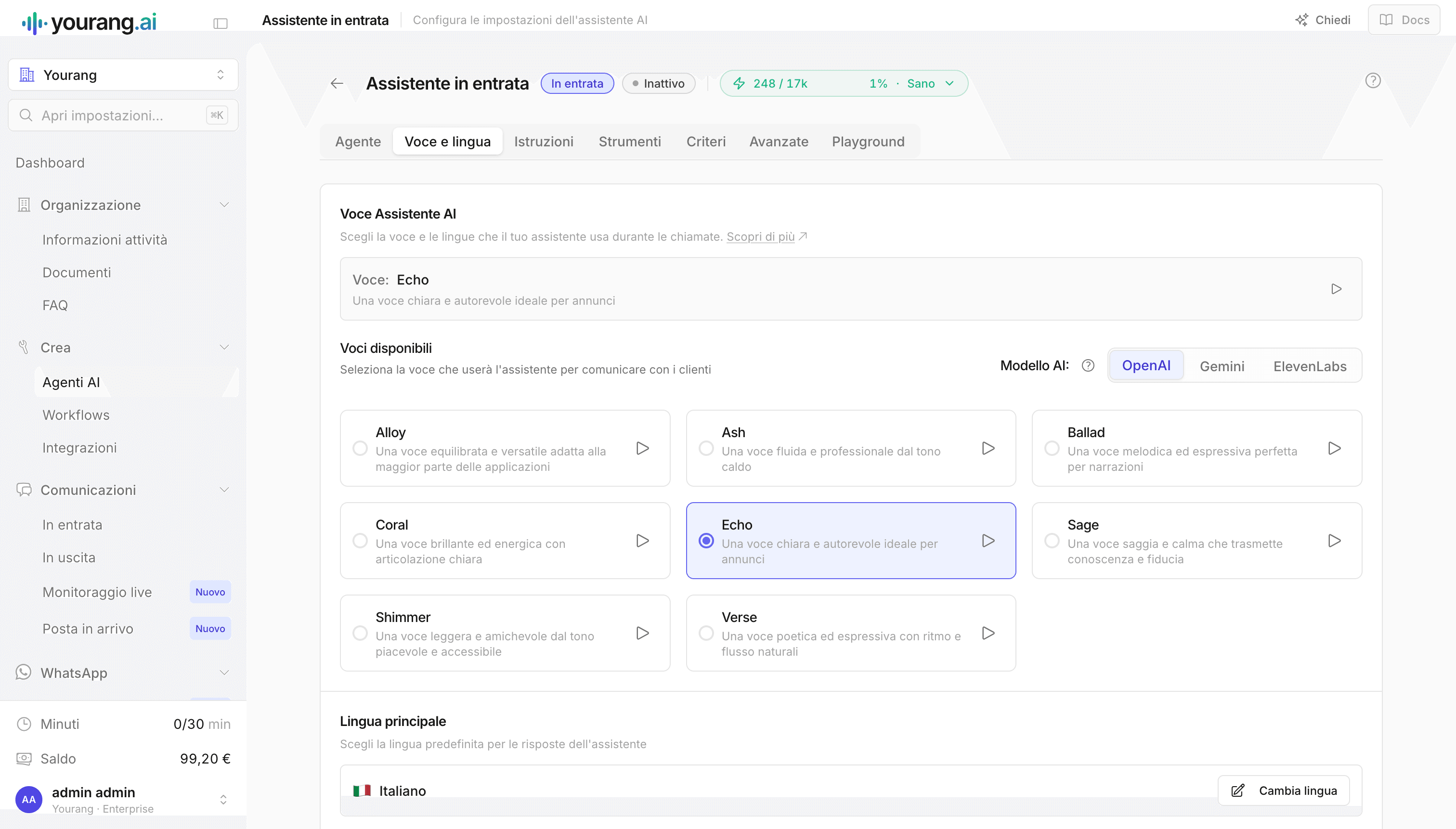
Task: Play the Coral voice sample
Action: coord(642,540)
